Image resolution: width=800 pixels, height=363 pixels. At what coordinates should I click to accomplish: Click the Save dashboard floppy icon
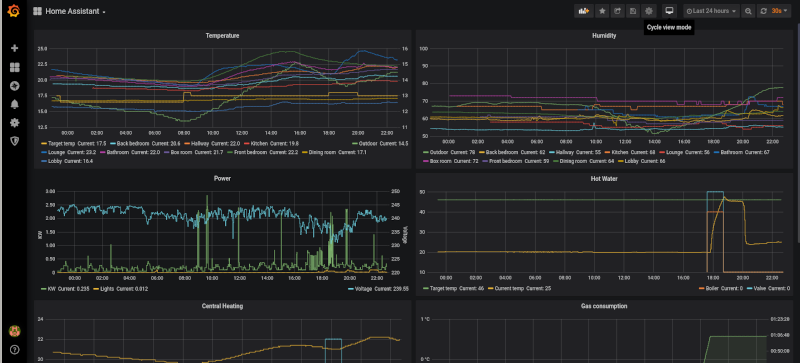(x=633, y=11)
